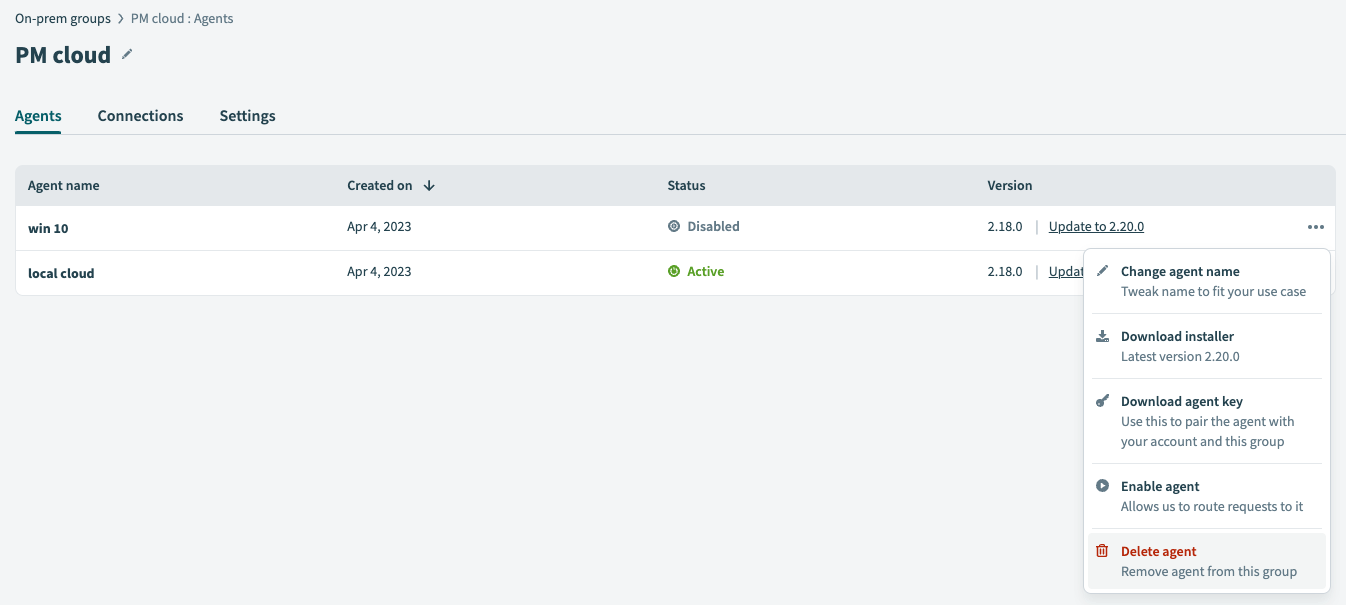Switch to the Connections tab
Screen dimensions: 1346x605
point(140,116)
